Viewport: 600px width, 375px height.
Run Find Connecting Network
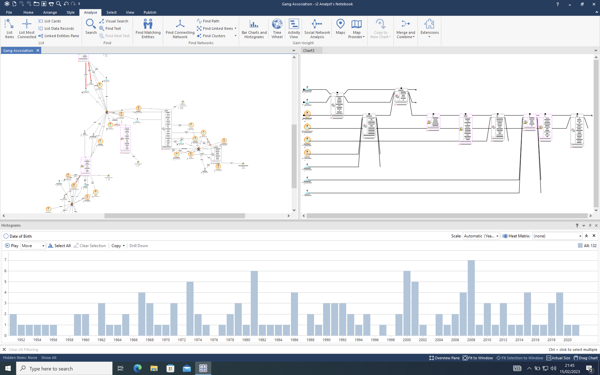point(180,28)
